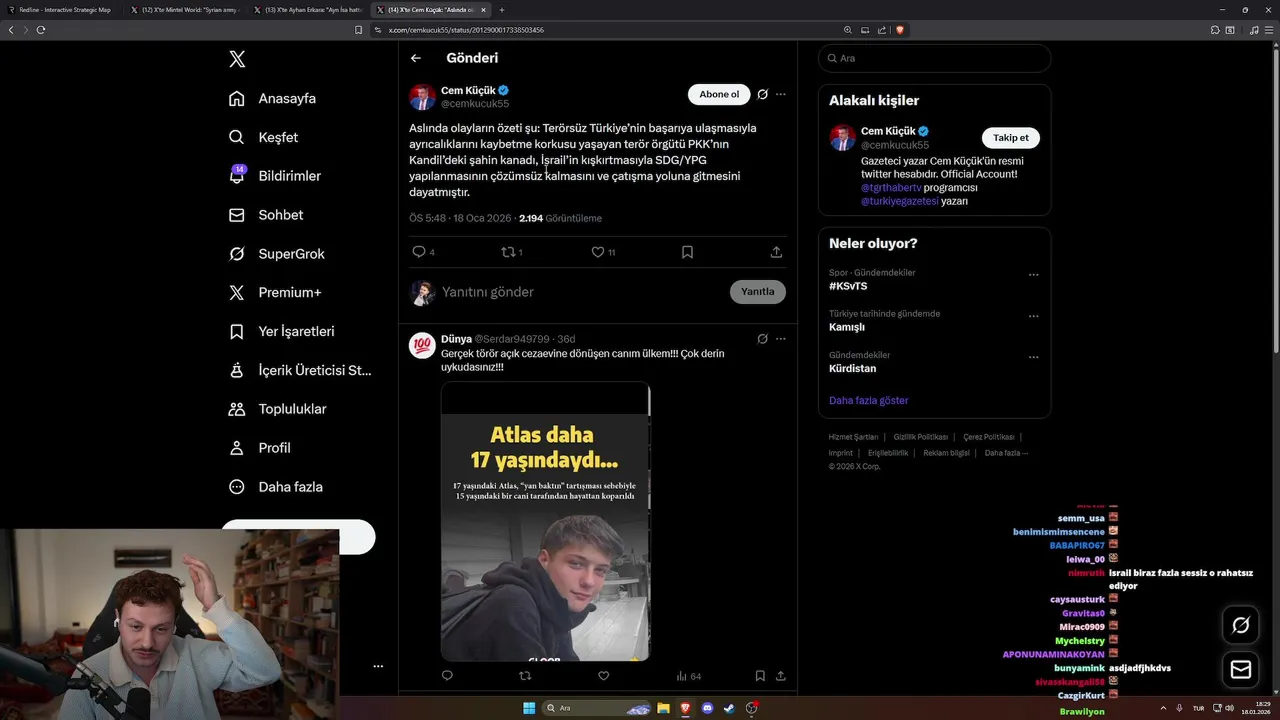Click Abone ol subscribe button
The width and height of the screenshot is (1280, 720).
point(719,94)
